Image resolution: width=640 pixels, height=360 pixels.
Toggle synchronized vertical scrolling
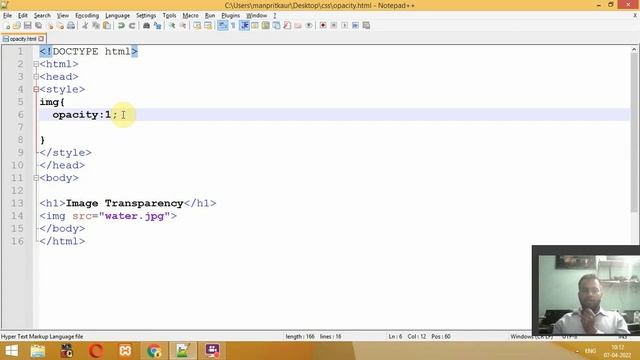click(x=197, y=26)
